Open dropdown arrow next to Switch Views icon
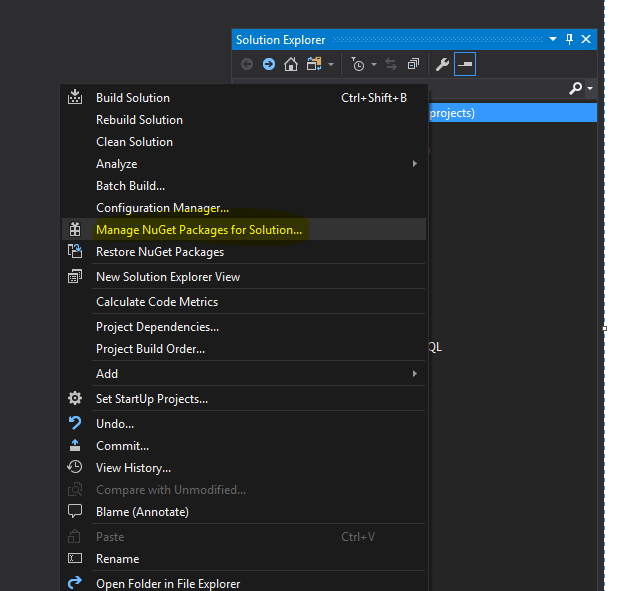The height and width of the screenshot is (591, 627). pos(330,64)
